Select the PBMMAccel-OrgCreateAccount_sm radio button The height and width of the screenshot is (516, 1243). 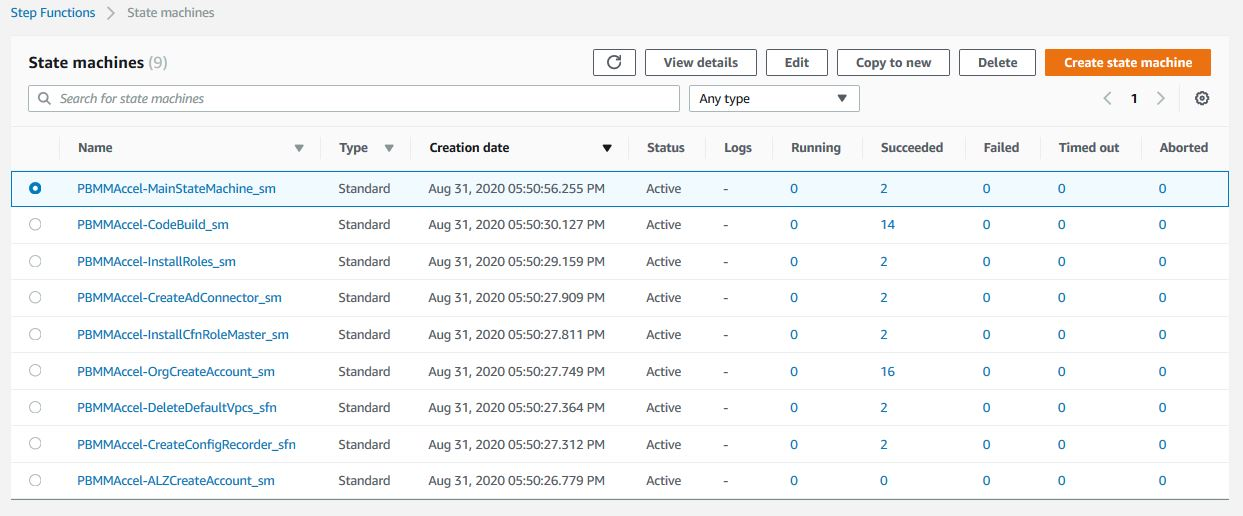[36, 371]
